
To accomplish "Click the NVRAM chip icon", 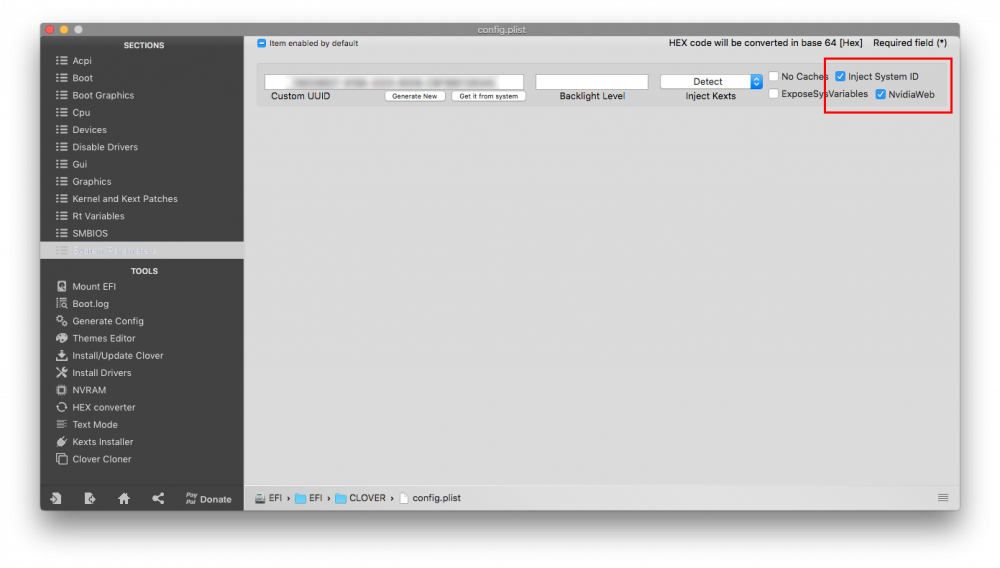I will pos(61,390).
